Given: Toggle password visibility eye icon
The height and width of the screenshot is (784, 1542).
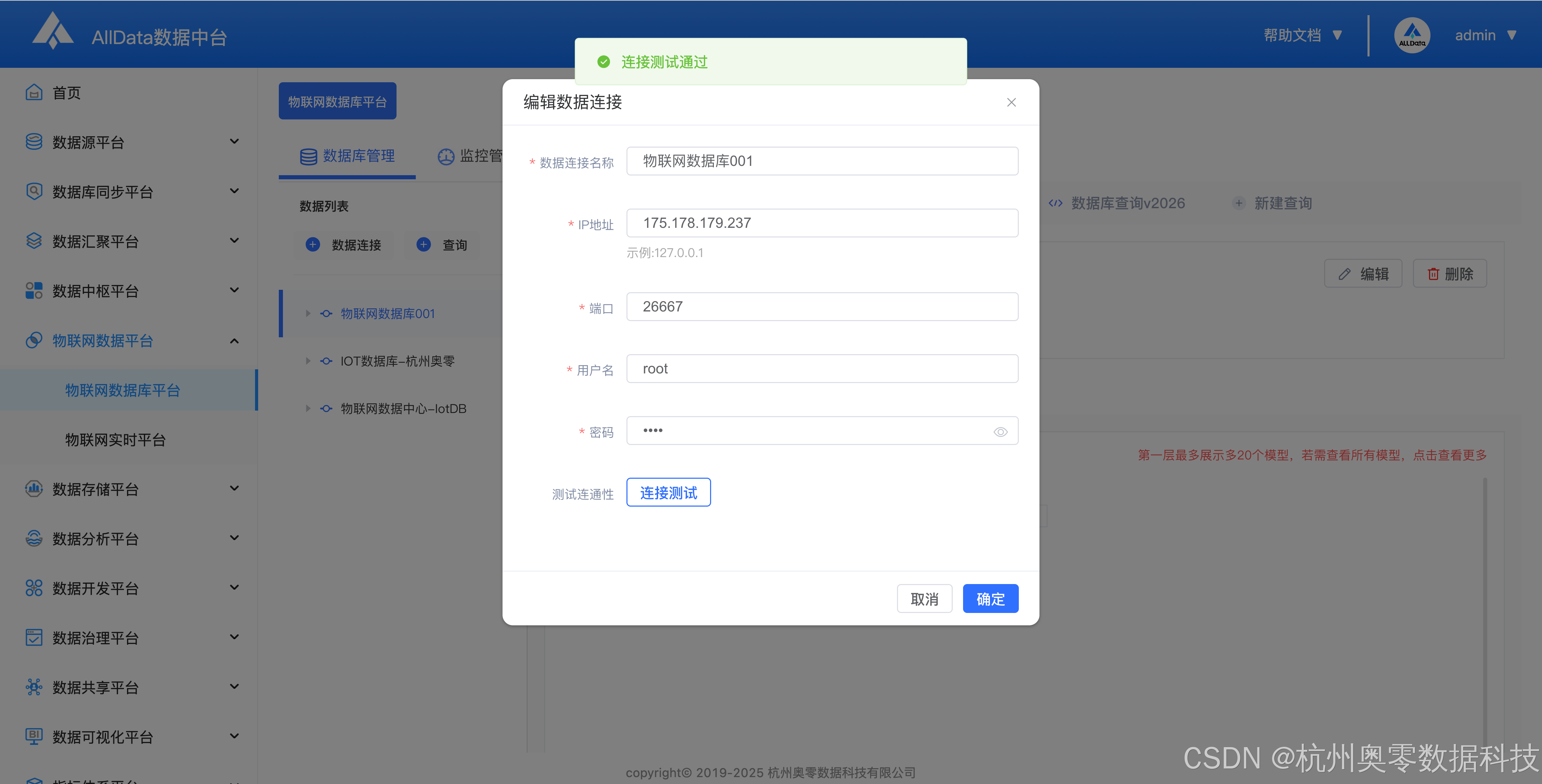Looking at the screenshot, I should pyautogui.click(x=1000, y=432).
